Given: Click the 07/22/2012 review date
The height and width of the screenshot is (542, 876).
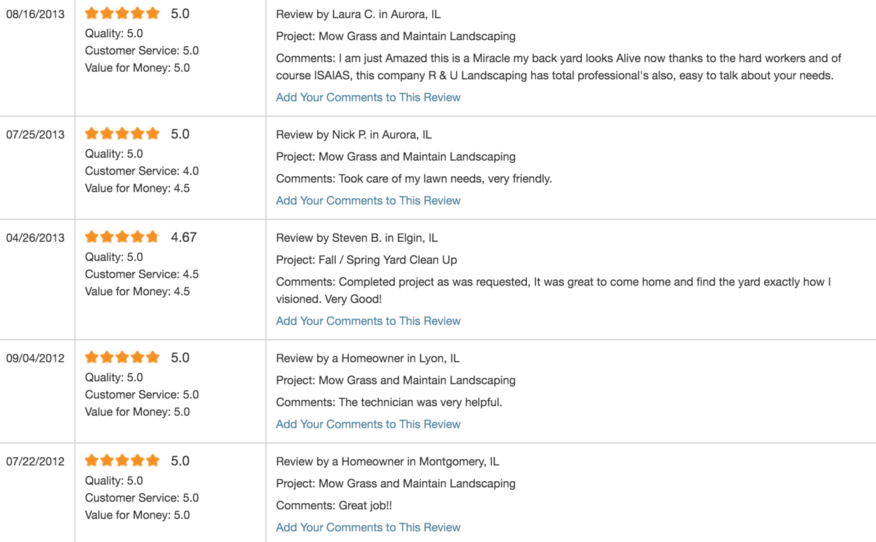Looking at the screenshot, I should click(x=35, y=462).
